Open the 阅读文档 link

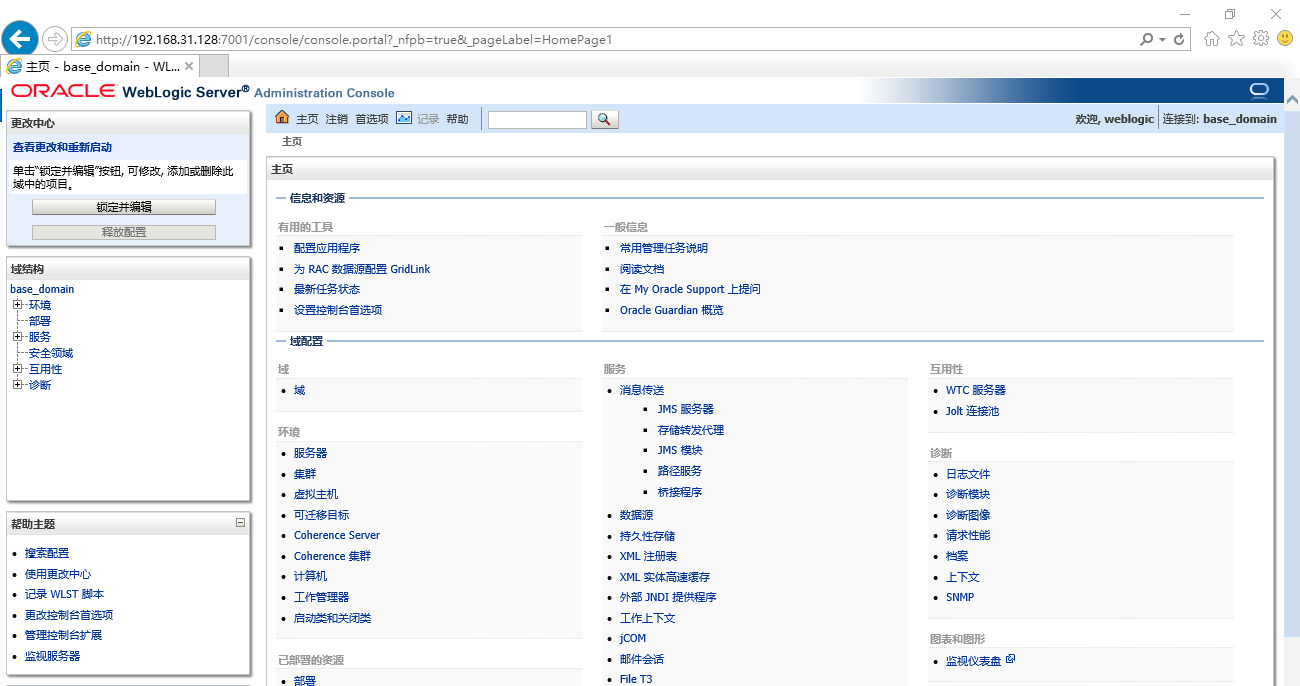pyautogui.click(x=642, y=269)
